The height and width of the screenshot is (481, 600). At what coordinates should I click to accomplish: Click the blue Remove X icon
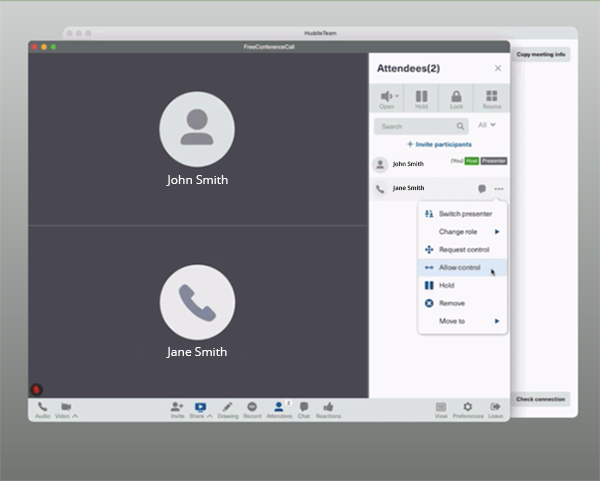pos(429,303)
